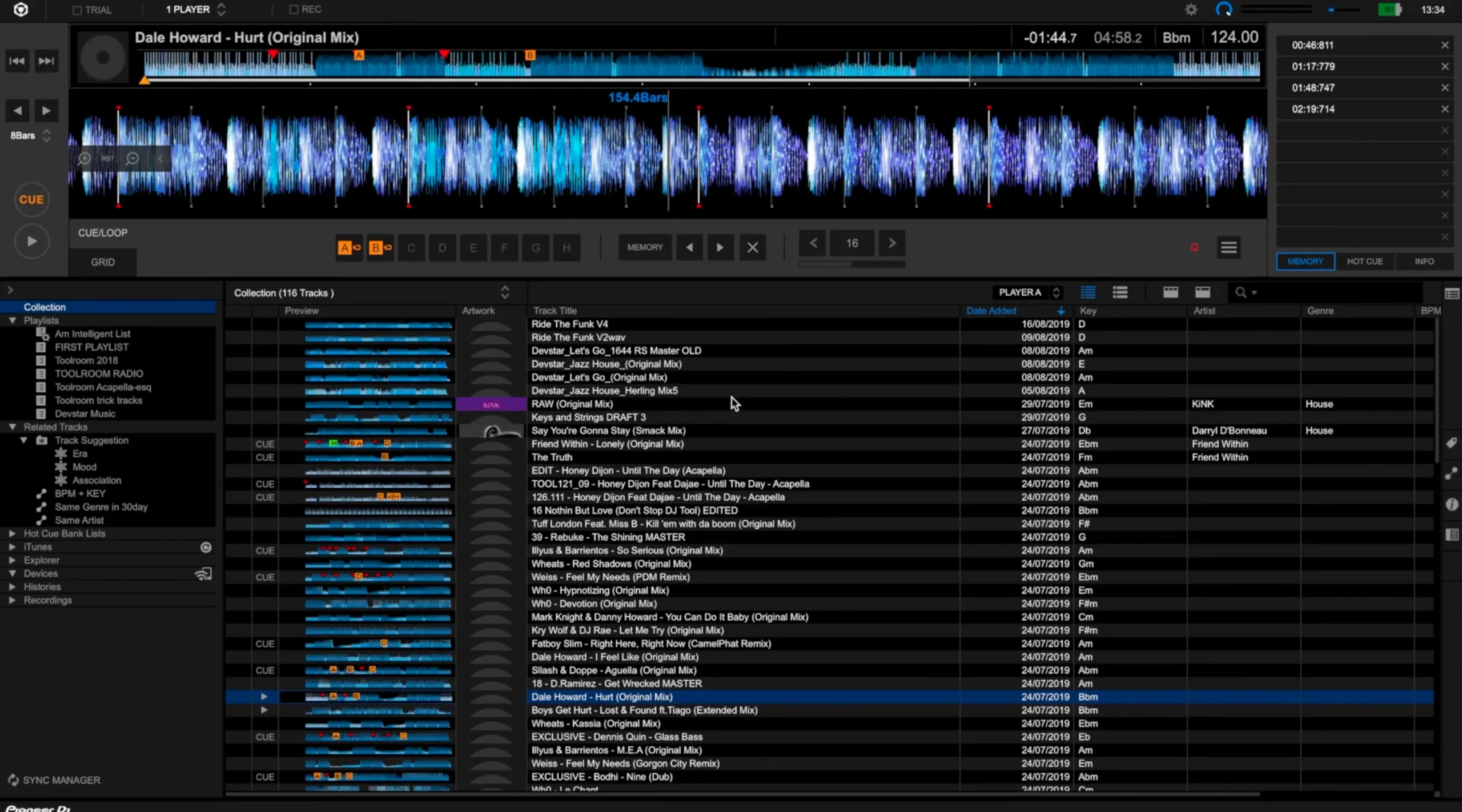Jump to previous track button

pyautogui.click(x=17, y=61)
